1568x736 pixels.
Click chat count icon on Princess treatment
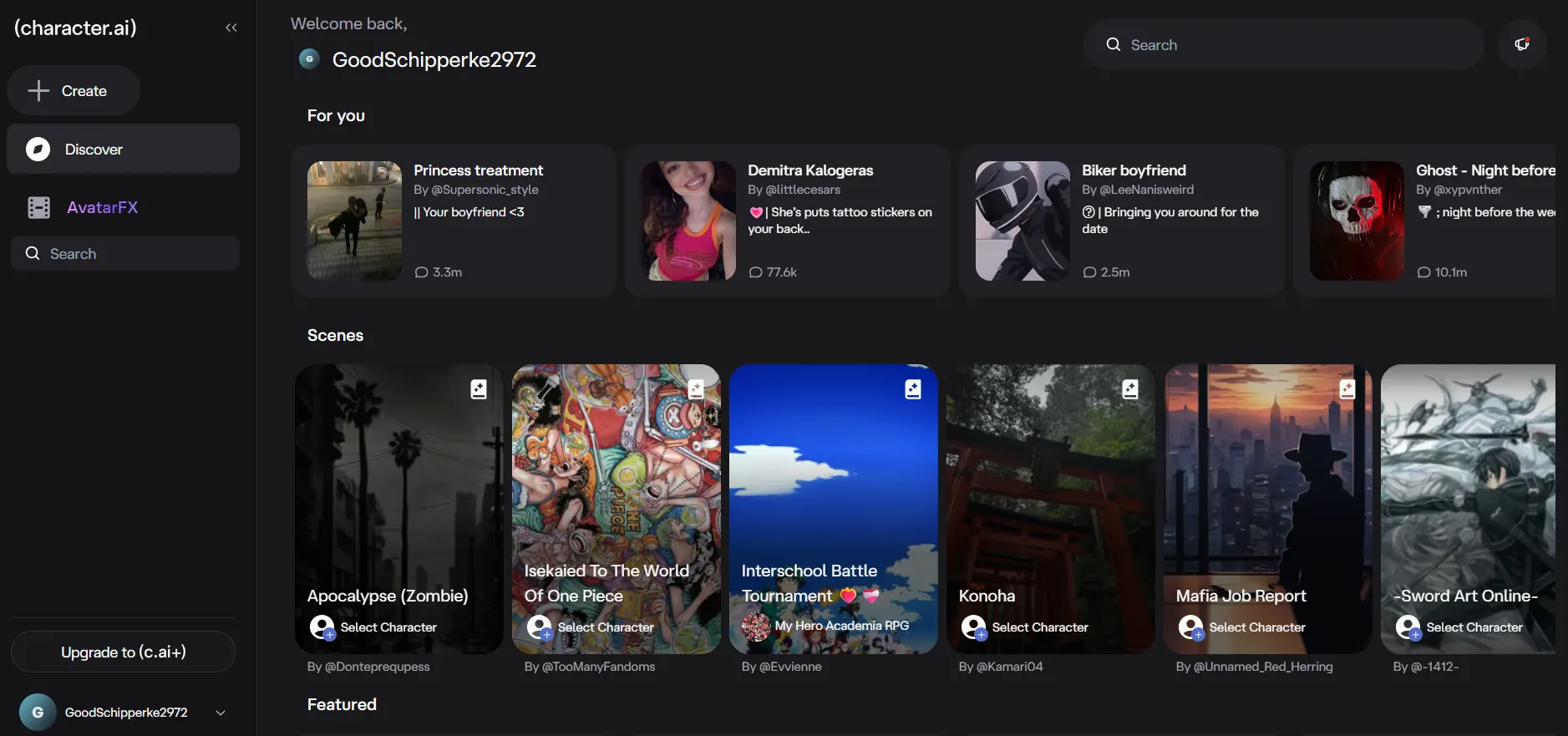[421, 272]
